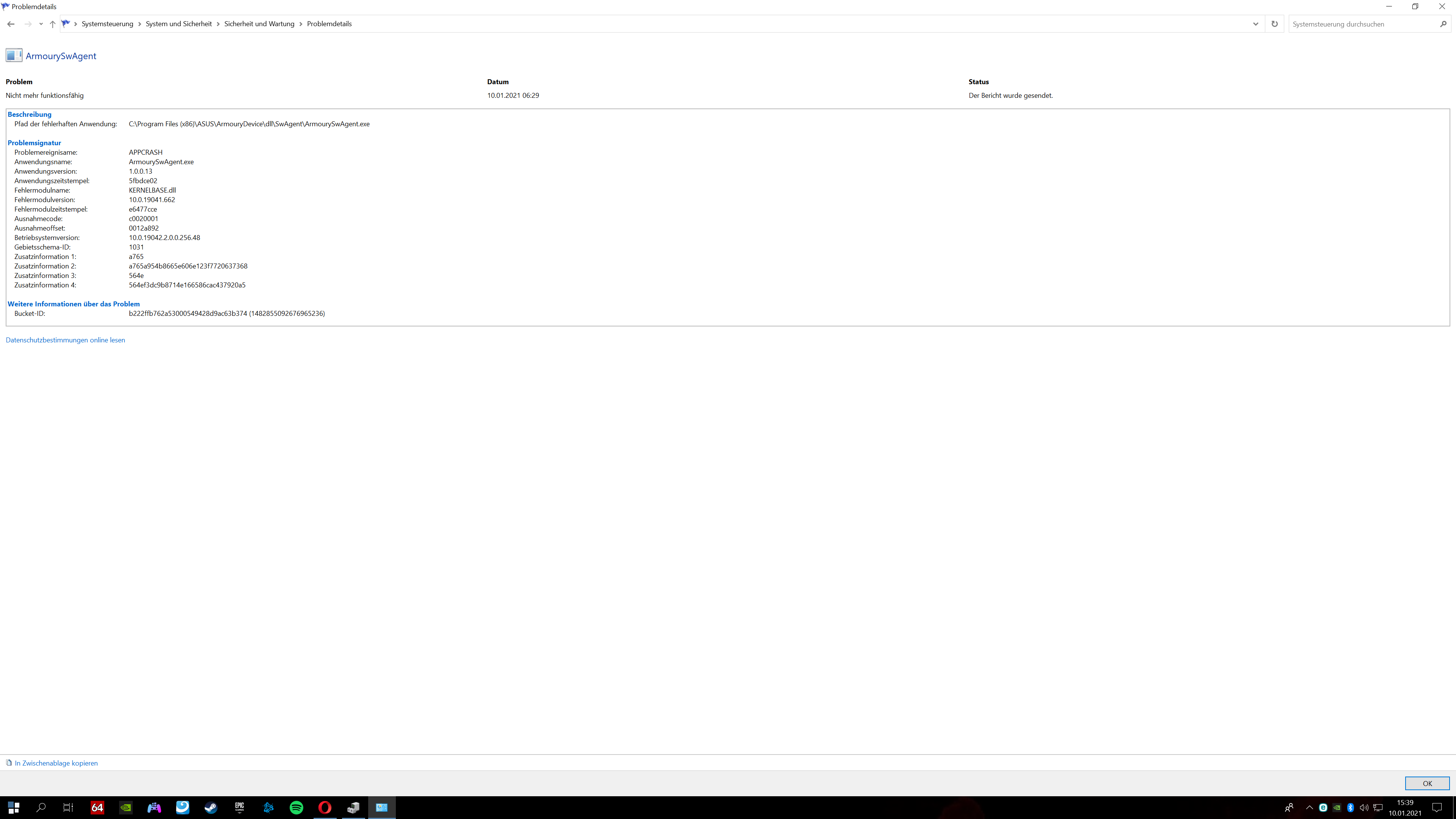This screenshot has height=819, width=1456.
Task: Click the Anwendungsname value ArmourySwAgent.exe
Action: click(x=161, y=162)
